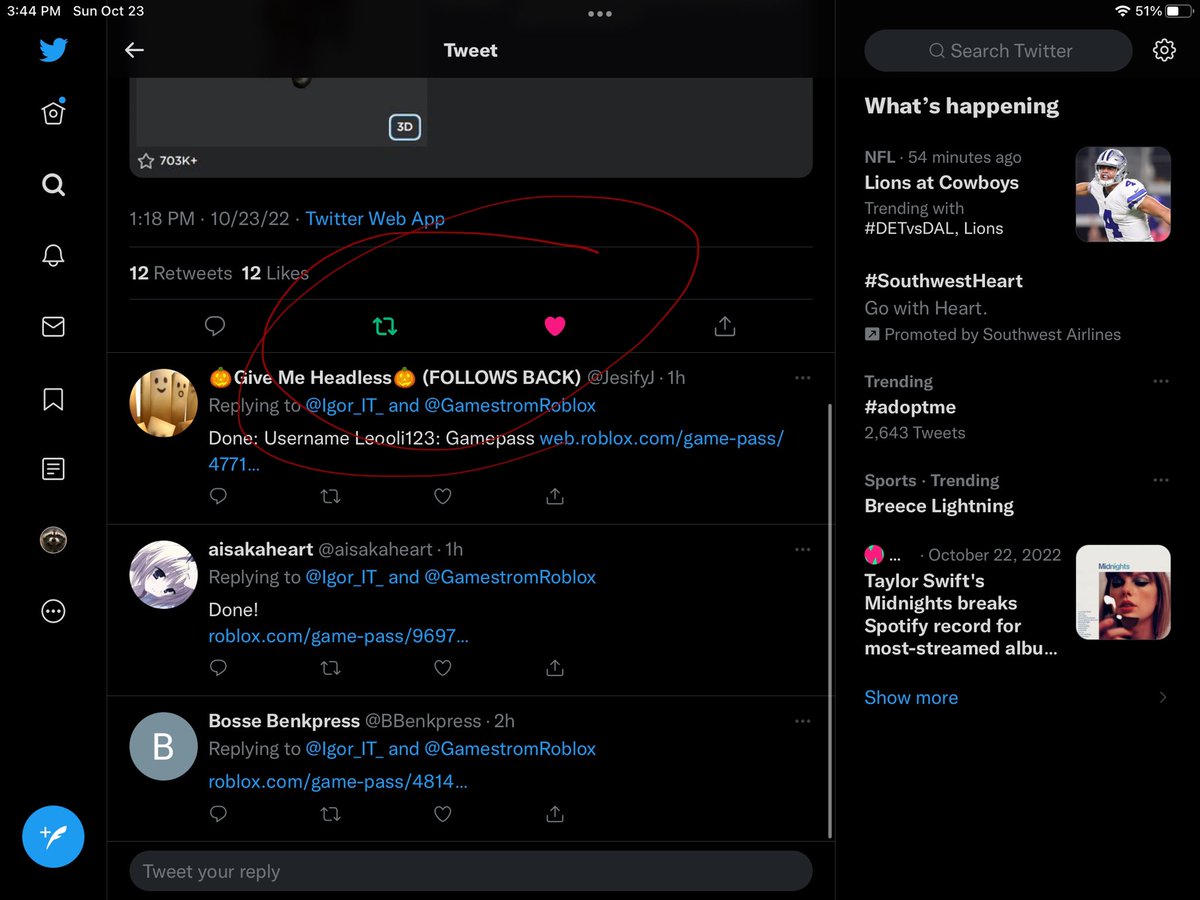Share the Give Me Headless reply

pos(555,496)
